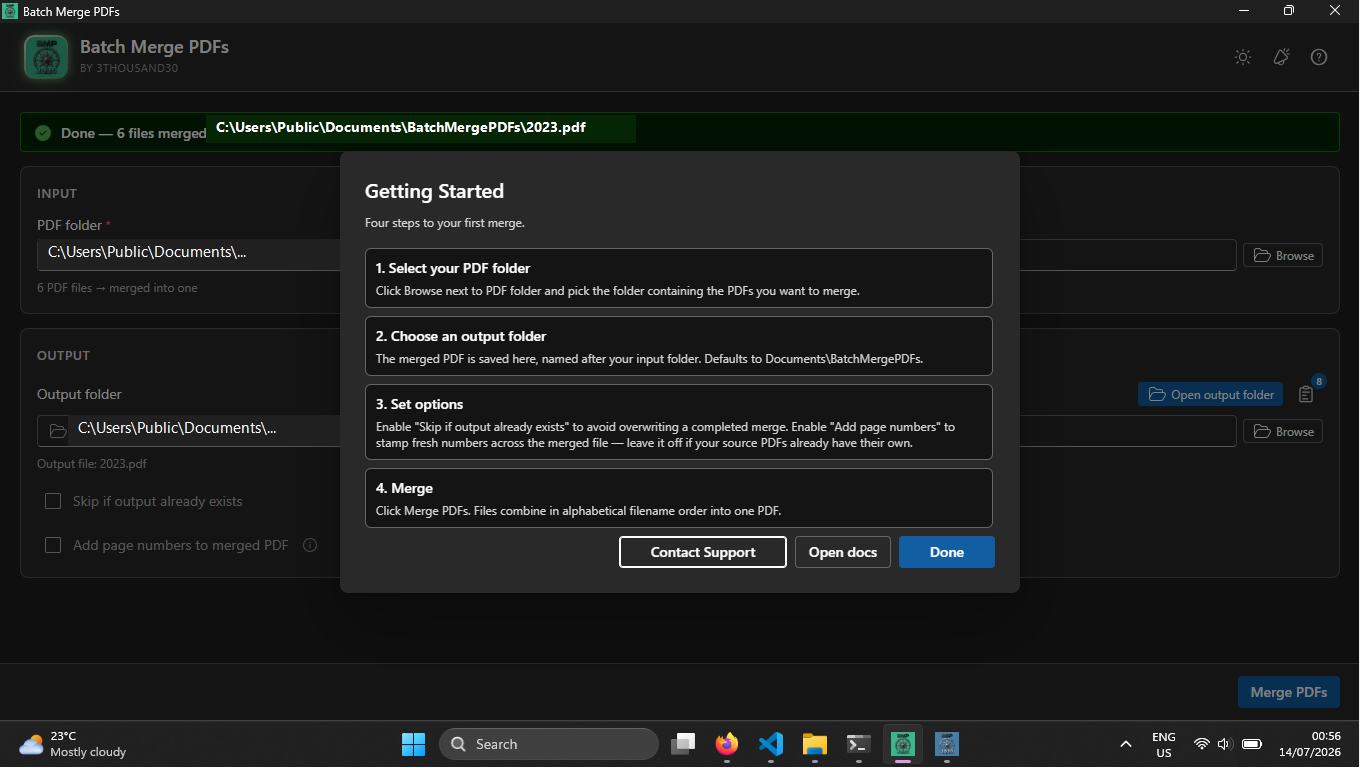
Task: Open help via the question mark icon
Action: click(1319, 57)
